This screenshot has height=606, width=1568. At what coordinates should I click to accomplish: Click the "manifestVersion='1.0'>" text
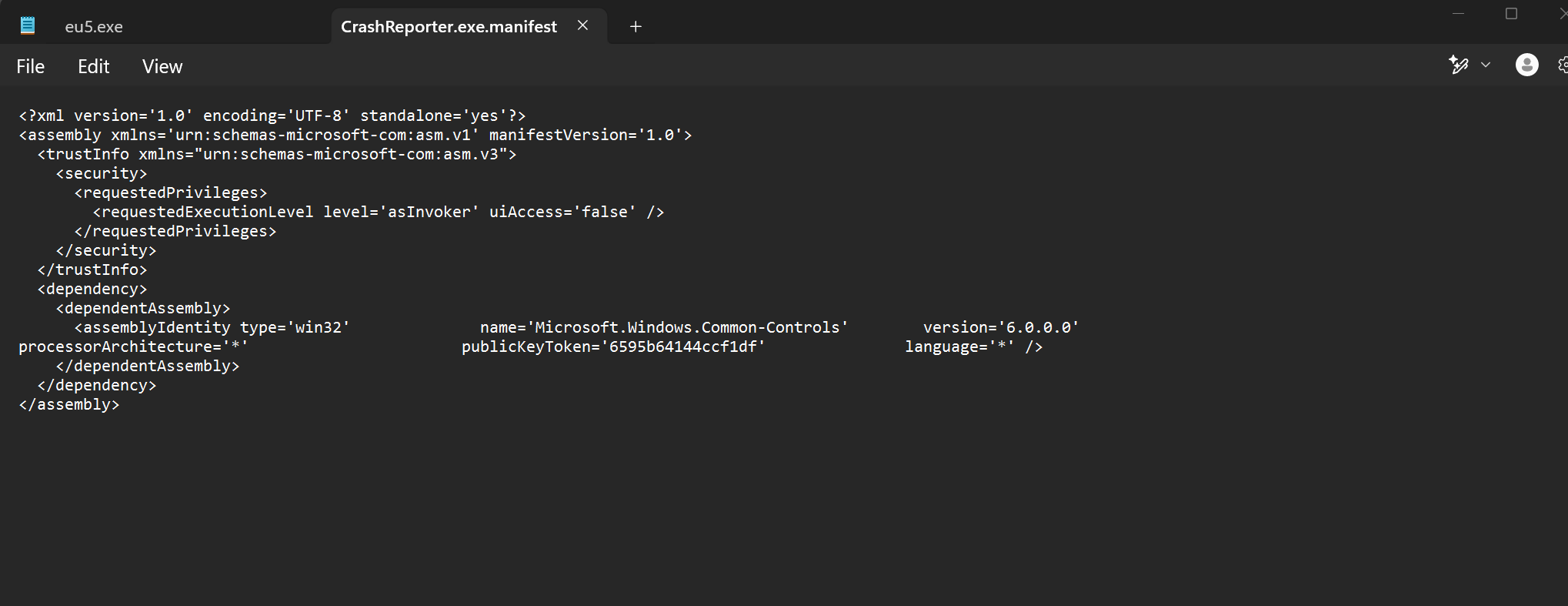[x=591, y=135]
